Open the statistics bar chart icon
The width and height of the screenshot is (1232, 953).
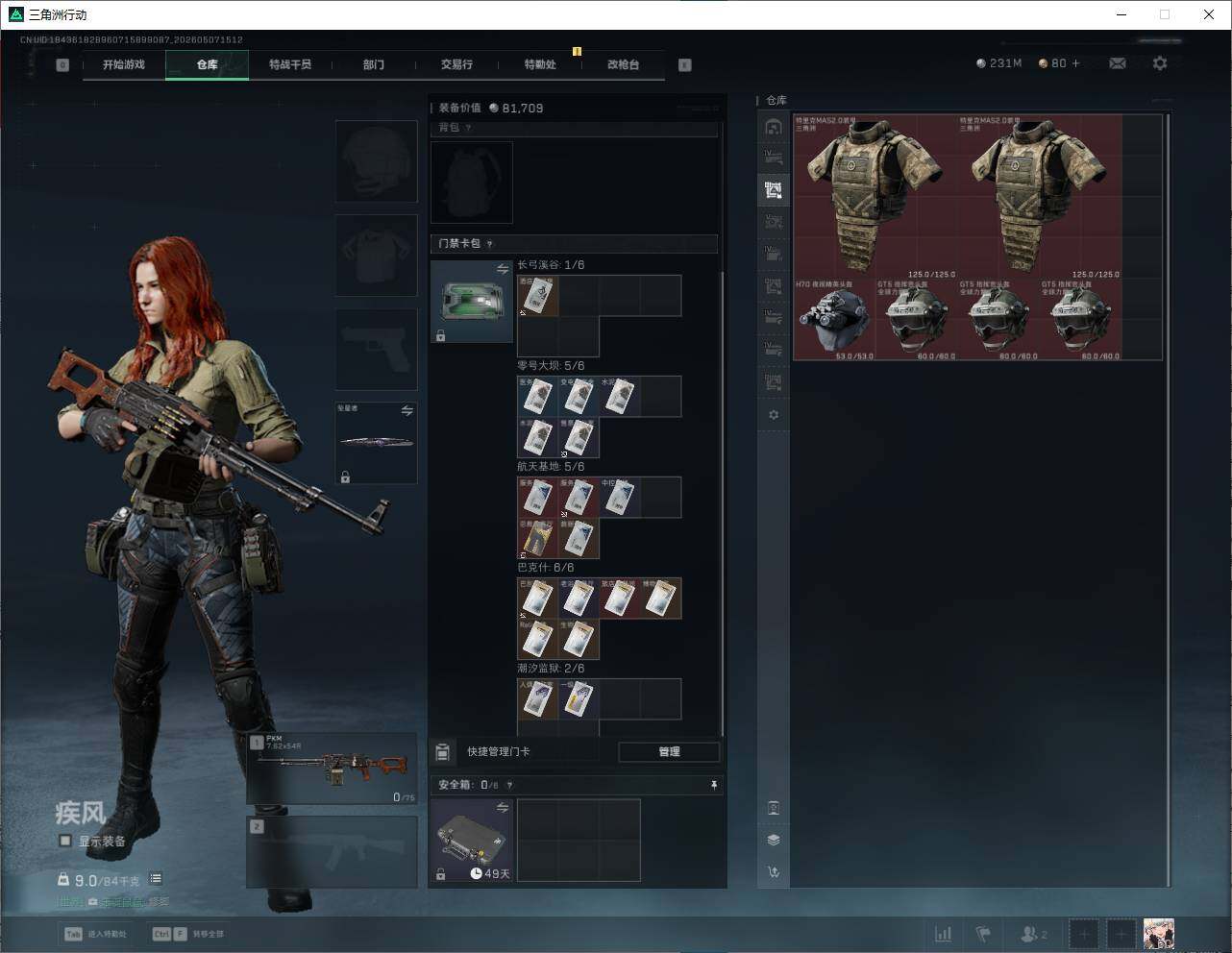[944, 934]
